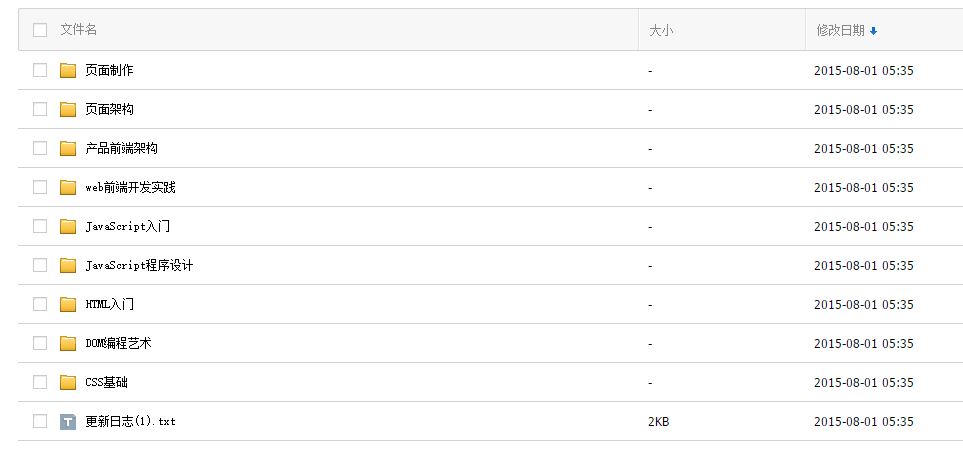Click the HTML入门 folder icon
This screenshot has height=461, width=963.
tap(68, 304)
